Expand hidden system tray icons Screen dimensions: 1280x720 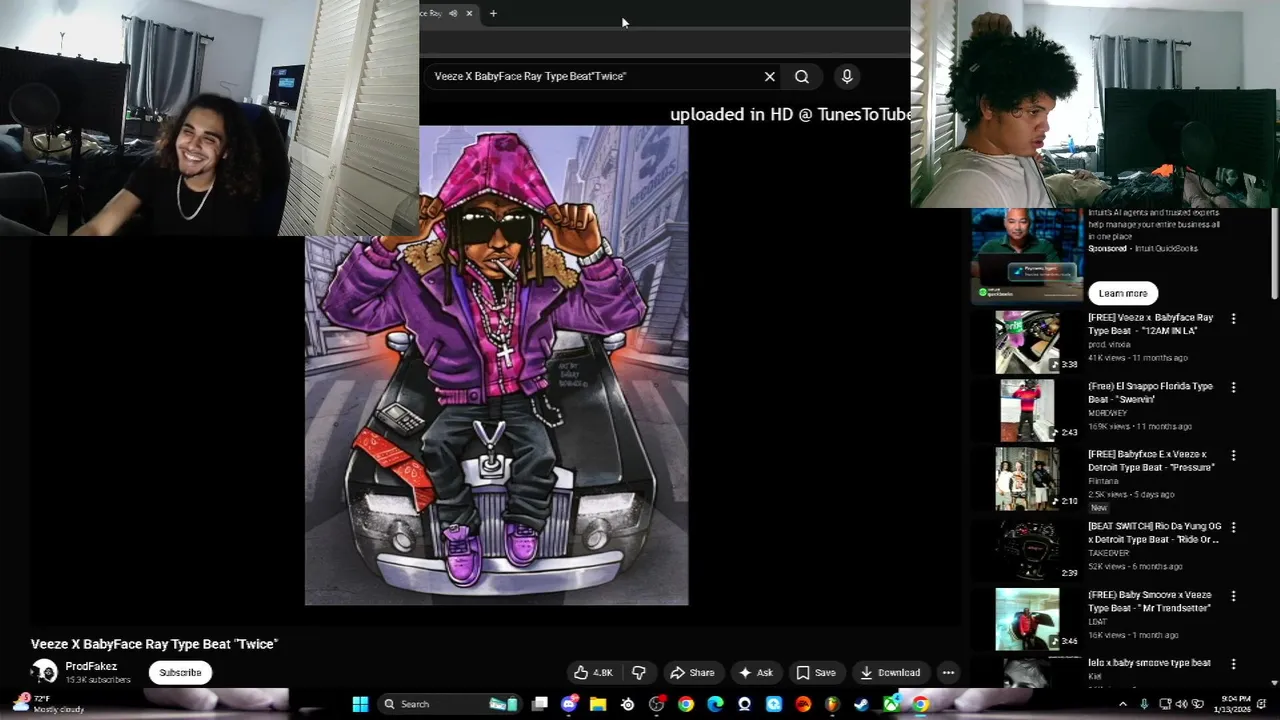point(1123,704)
